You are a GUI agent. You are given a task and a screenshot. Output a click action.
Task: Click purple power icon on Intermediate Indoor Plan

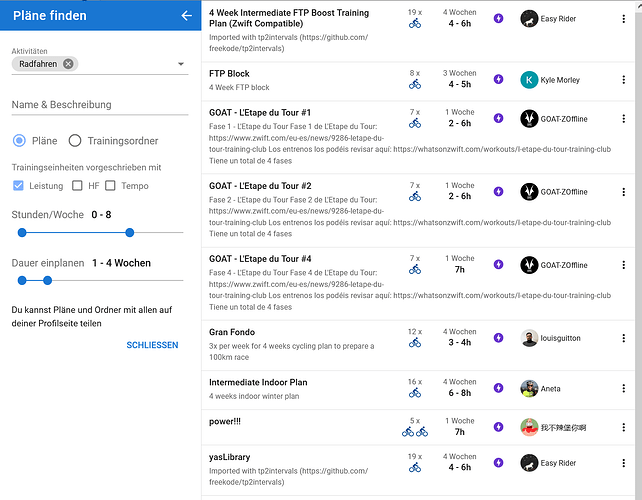[498, 387]
